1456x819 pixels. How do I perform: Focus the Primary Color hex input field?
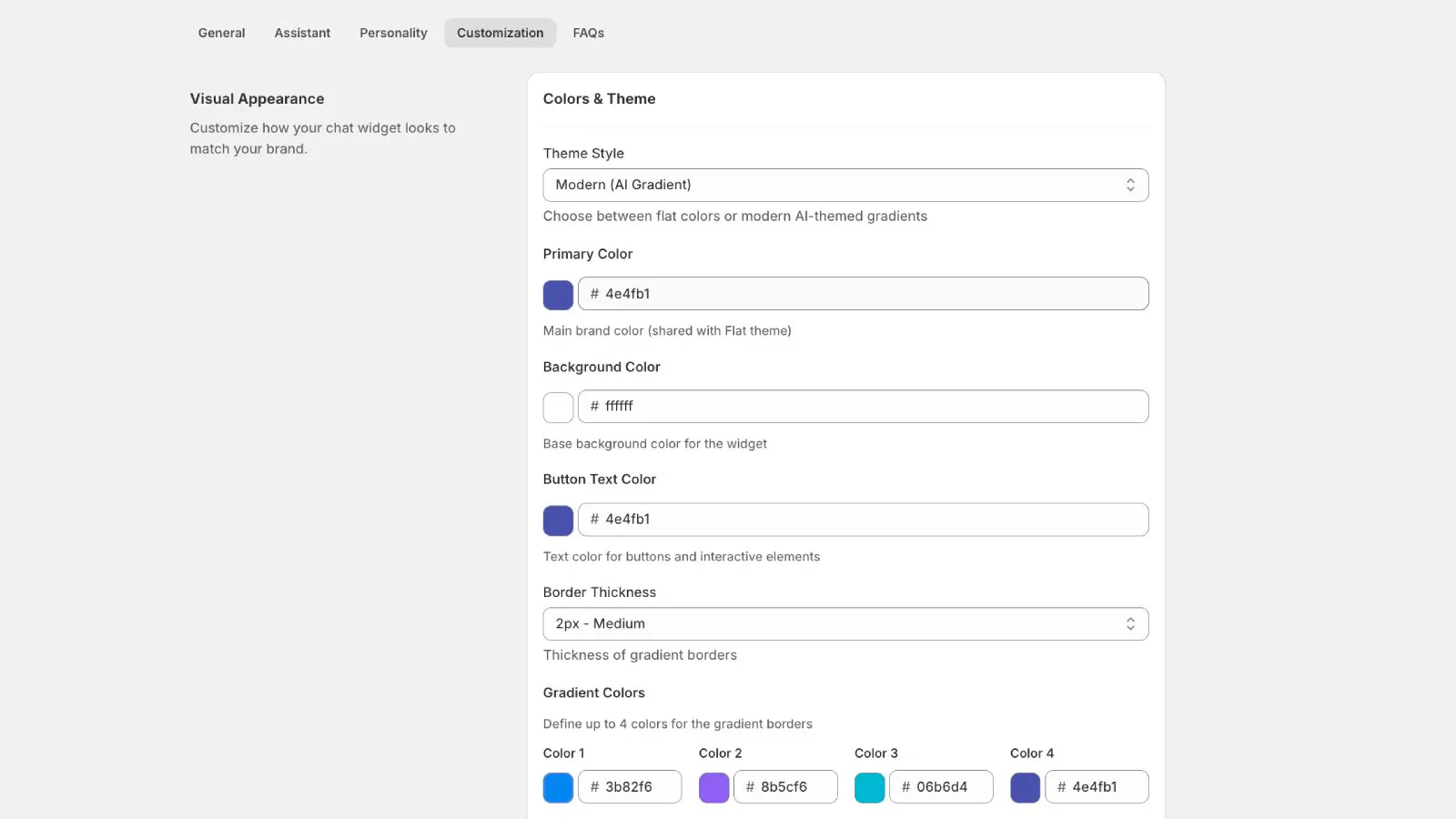coord(863,294)
